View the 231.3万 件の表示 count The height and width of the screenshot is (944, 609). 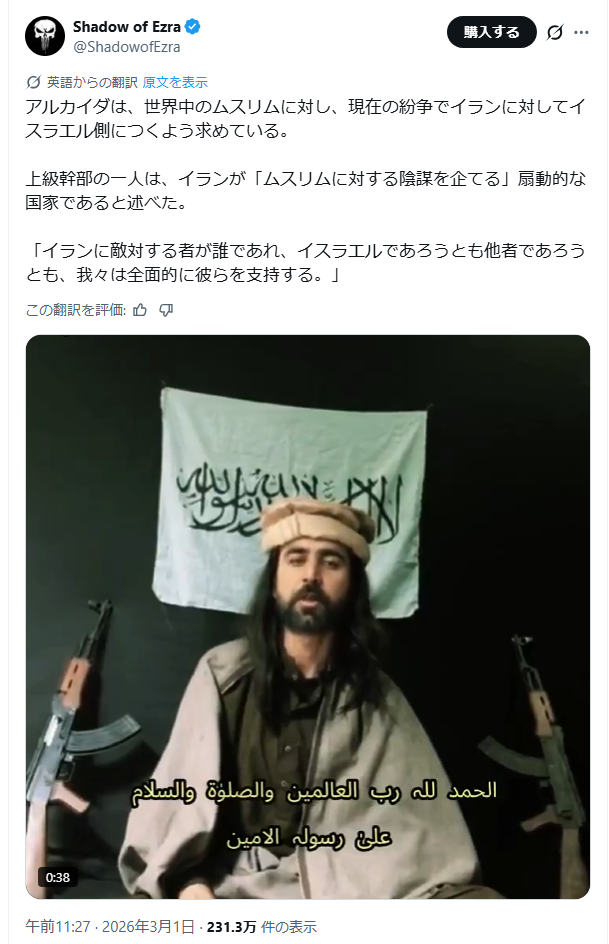click(262, 927)
